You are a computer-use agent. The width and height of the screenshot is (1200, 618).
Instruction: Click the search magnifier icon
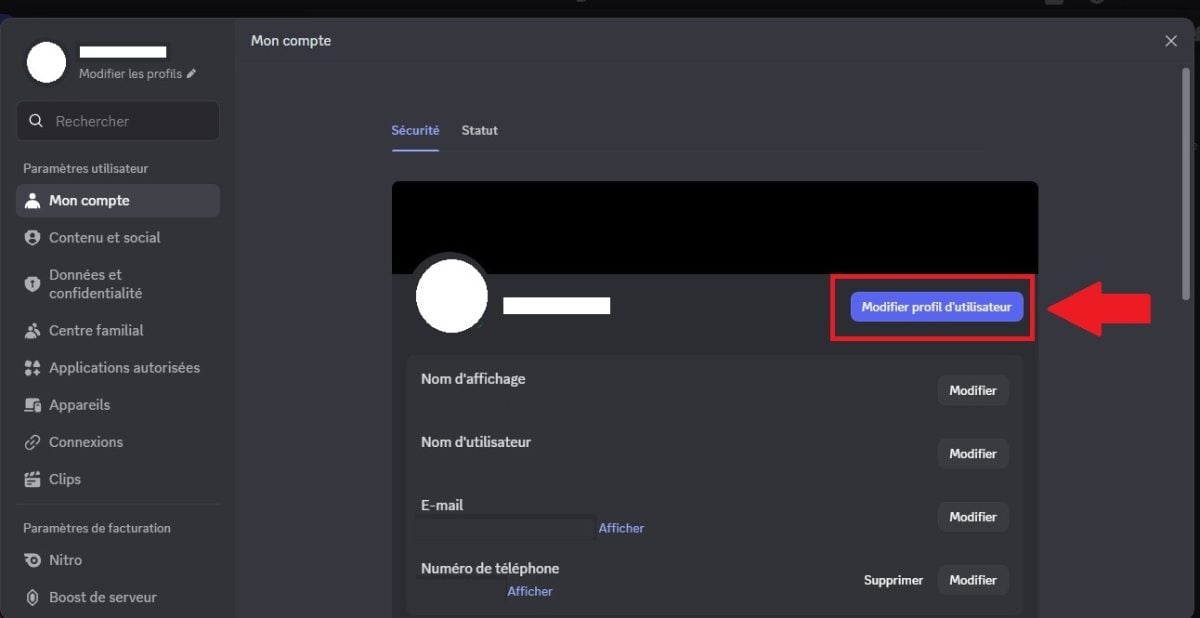pyautogui.click(x=37, y=120)
